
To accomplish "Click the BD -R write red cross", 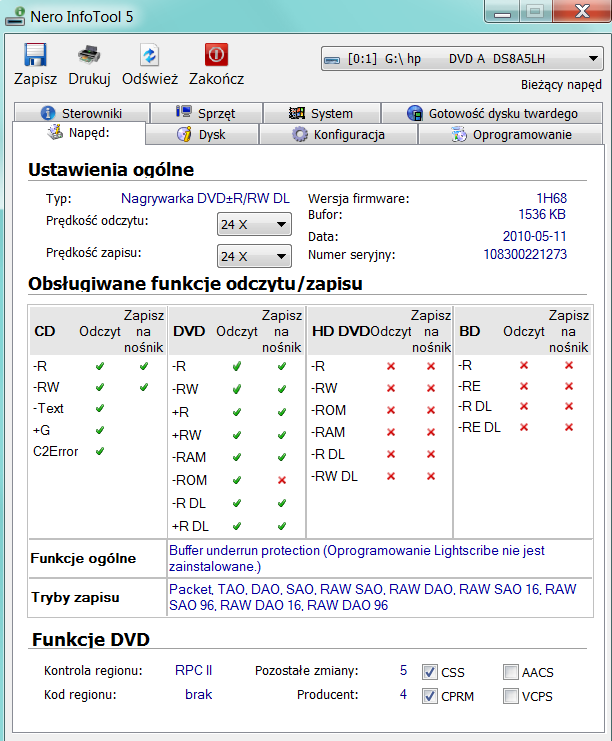I will [x=569, y=365].
